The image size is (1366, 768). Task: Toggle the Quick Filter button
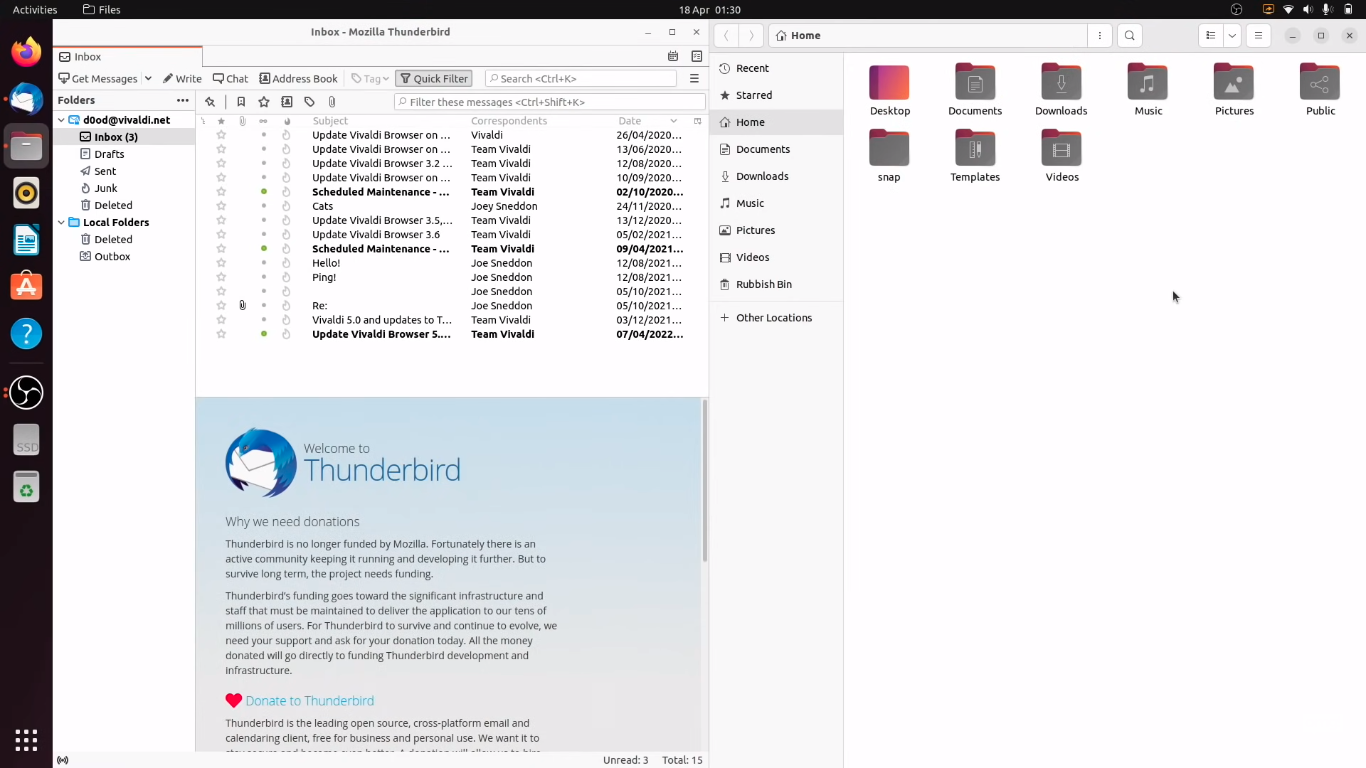(x=433, y=79)
